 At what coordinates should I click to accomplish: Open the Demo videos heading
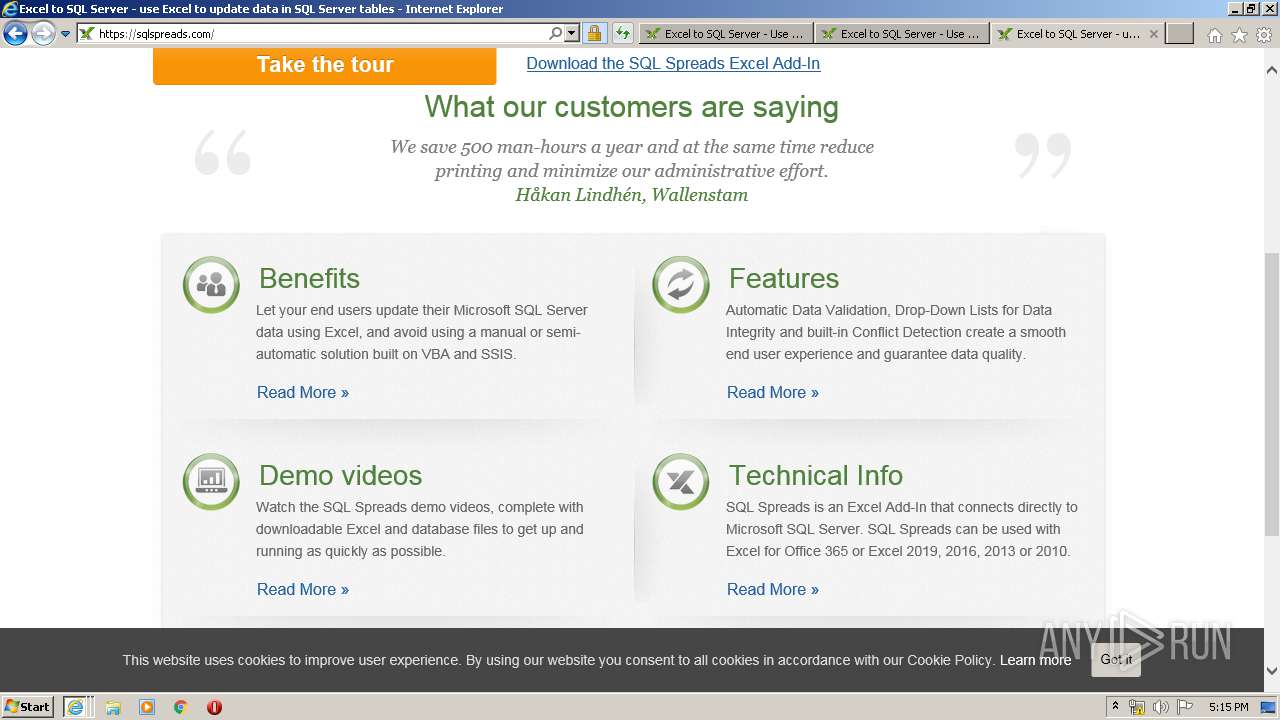[340, 475]
